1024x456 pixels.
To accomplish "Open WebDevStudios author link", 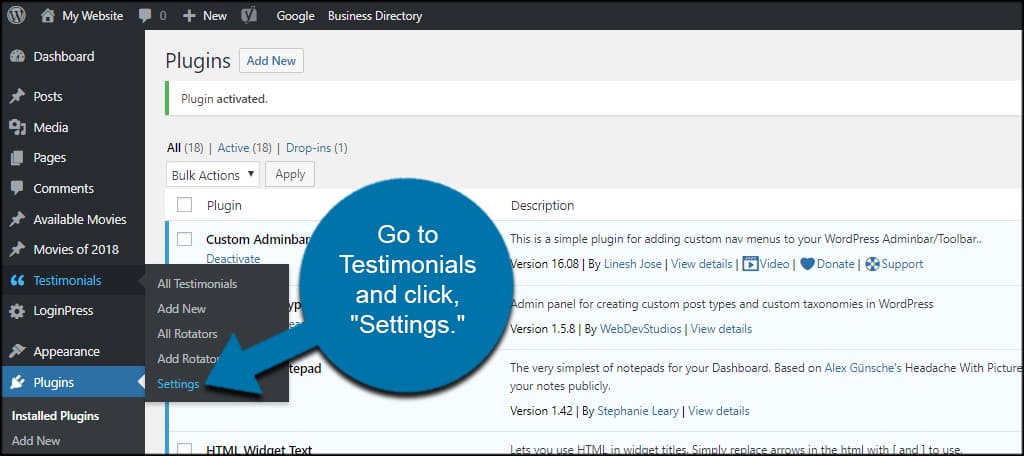I will click(641, 329).
